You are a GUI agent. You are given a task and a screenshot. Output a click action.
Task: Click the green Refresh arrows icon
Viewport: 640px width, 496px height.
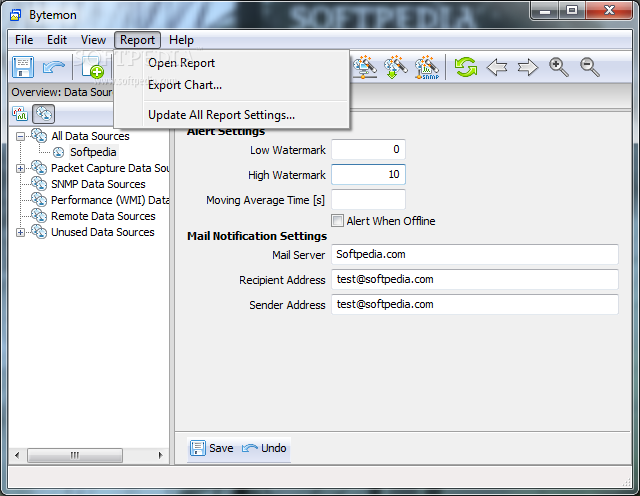coord(466,67)
